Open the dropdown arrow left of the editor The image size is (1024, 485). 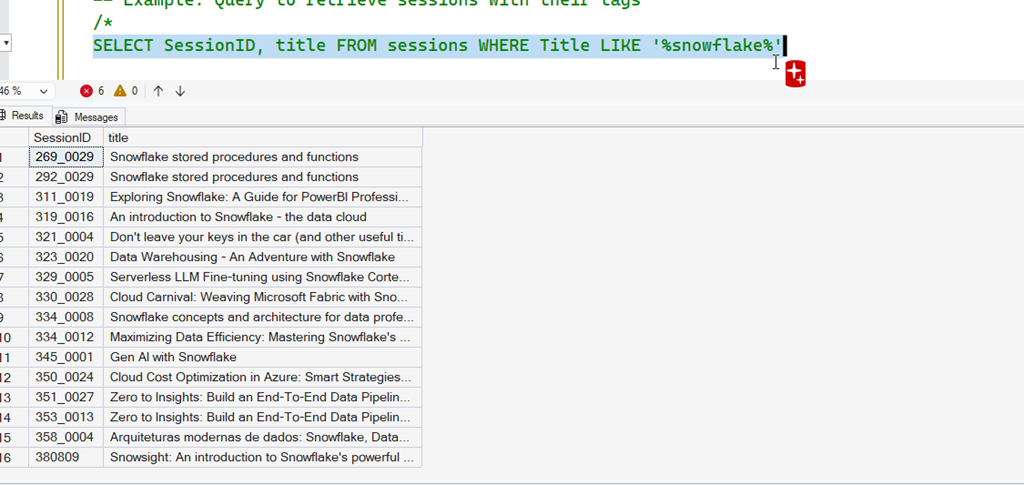pos(6,43)
